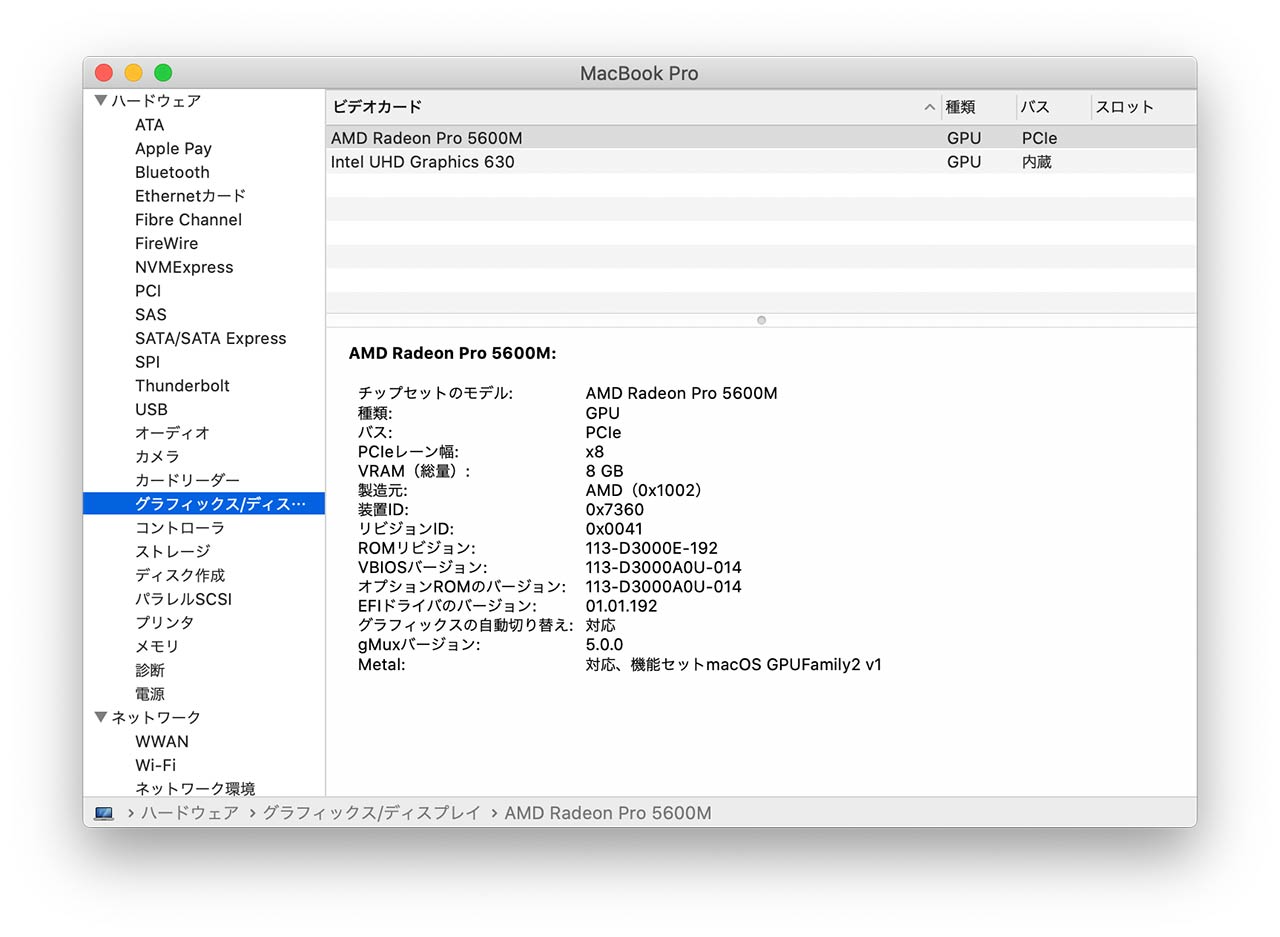Viewport: 1280px width, 937px height.
Task: Click the EFI driver version 01.01.192
Action: point(621,606)
